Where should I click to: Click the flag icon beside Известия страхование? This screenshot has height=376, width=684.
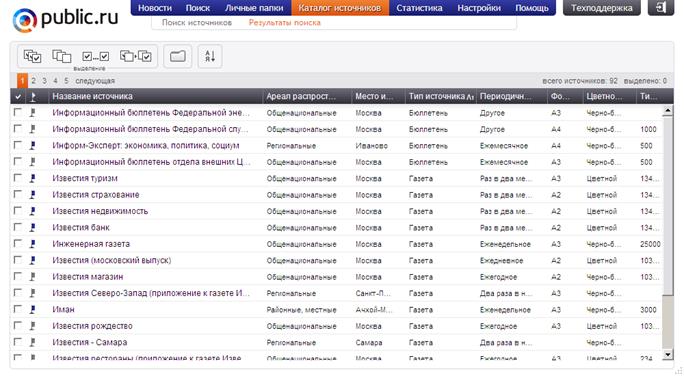tap(33, 195)
